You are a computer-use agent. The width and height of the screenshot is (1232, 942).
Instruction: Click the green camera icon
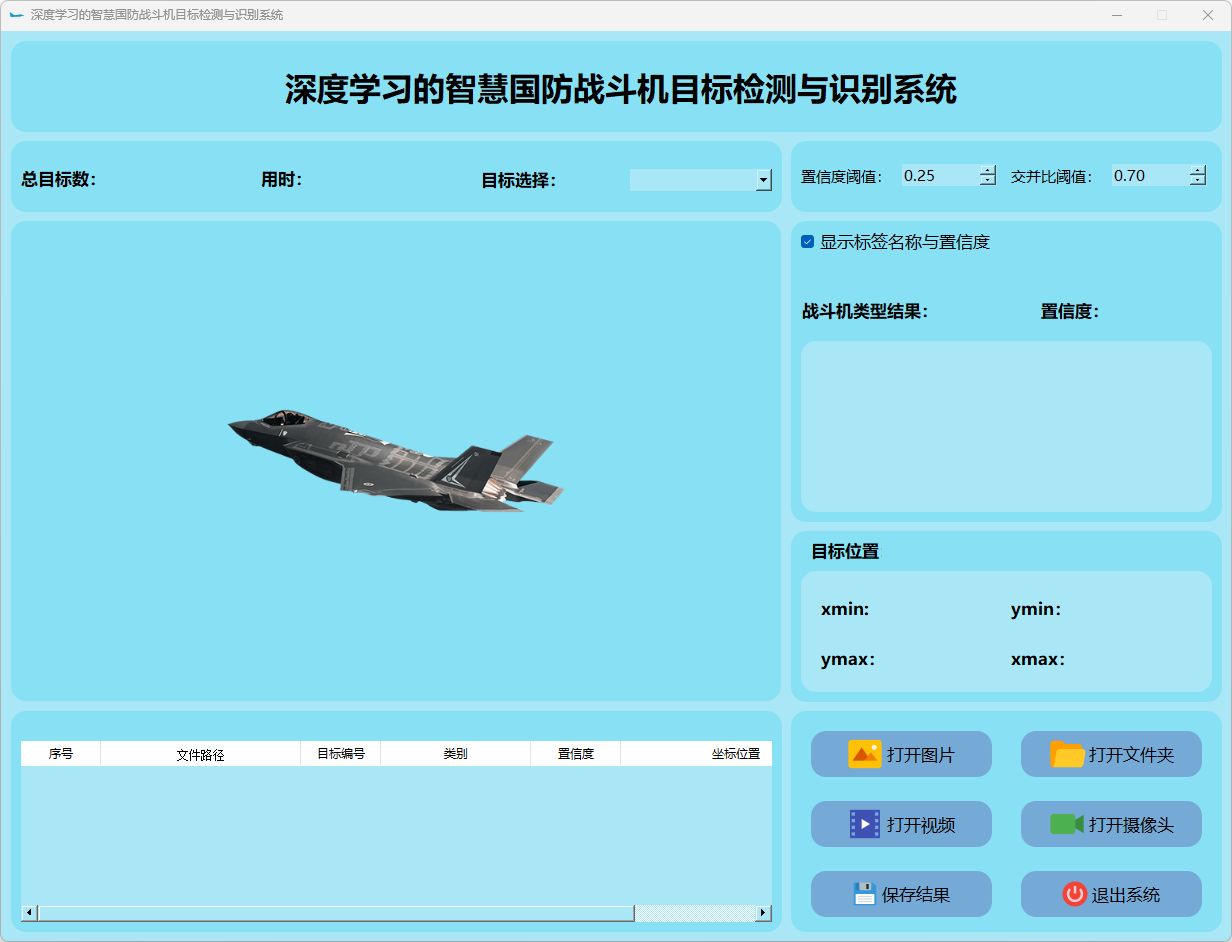(x=1066, y=824)
